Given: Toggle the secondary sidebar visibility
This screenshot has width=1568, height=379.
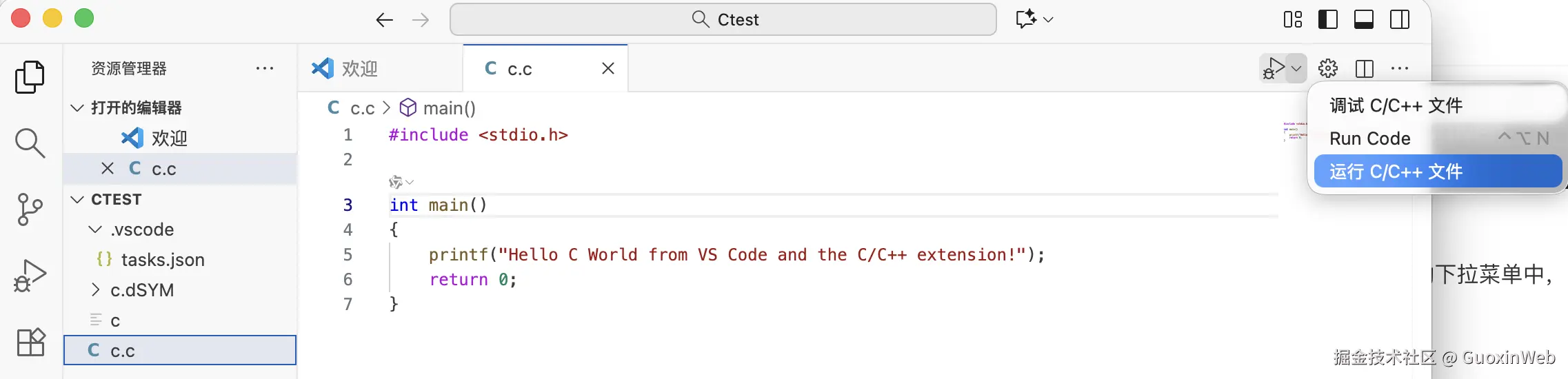Looking at the screenshot, I should 1399,19.
